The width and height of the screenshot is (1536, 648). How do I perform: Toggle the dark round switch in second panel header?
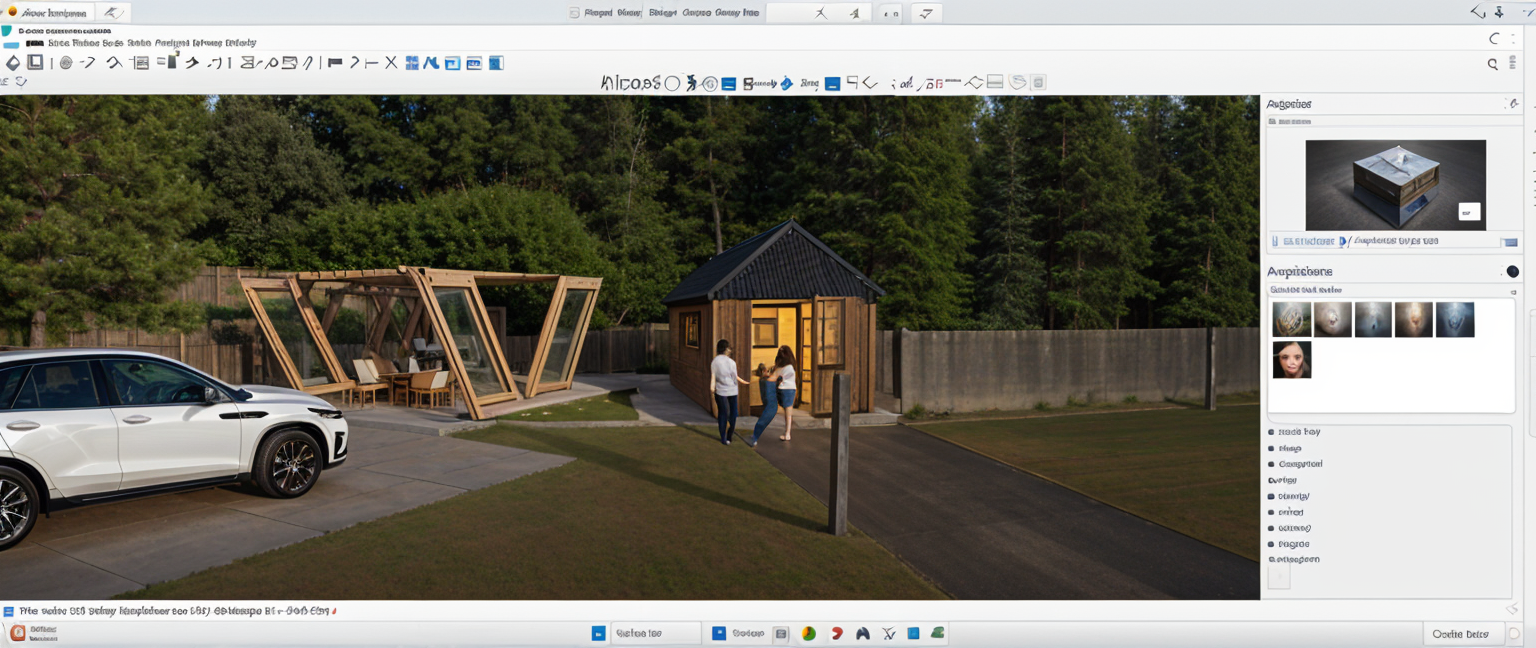click(1512, 272)
